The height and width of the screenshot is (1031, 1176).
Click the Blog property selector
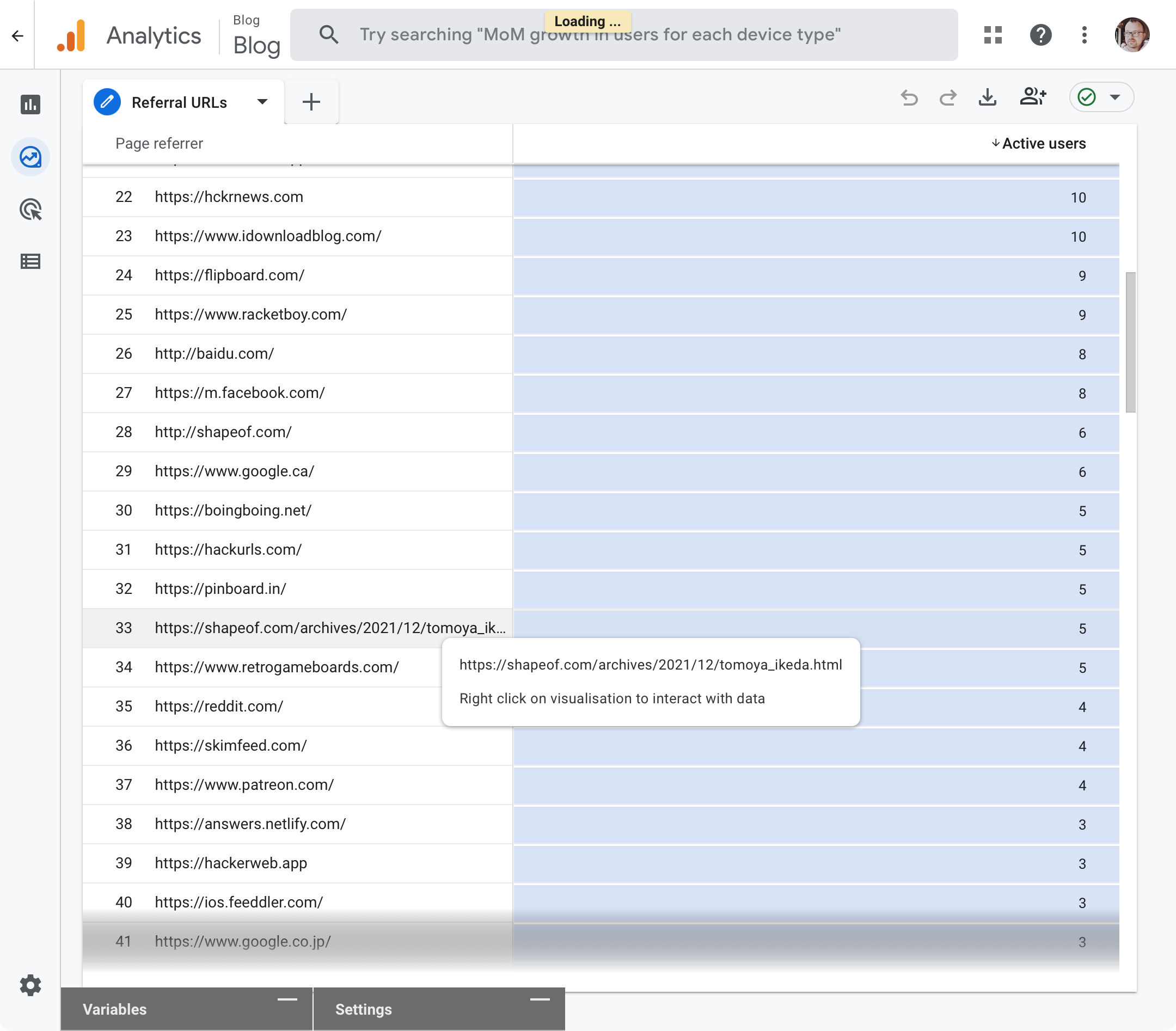pos(256,36)
